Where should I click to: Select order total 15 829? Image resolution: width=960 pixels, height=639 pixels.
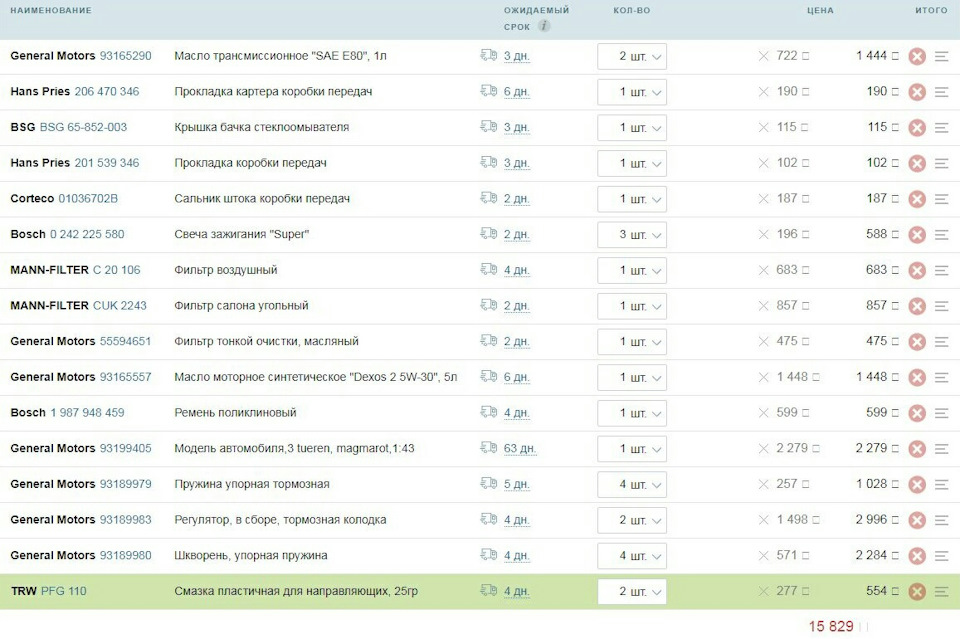831,626
